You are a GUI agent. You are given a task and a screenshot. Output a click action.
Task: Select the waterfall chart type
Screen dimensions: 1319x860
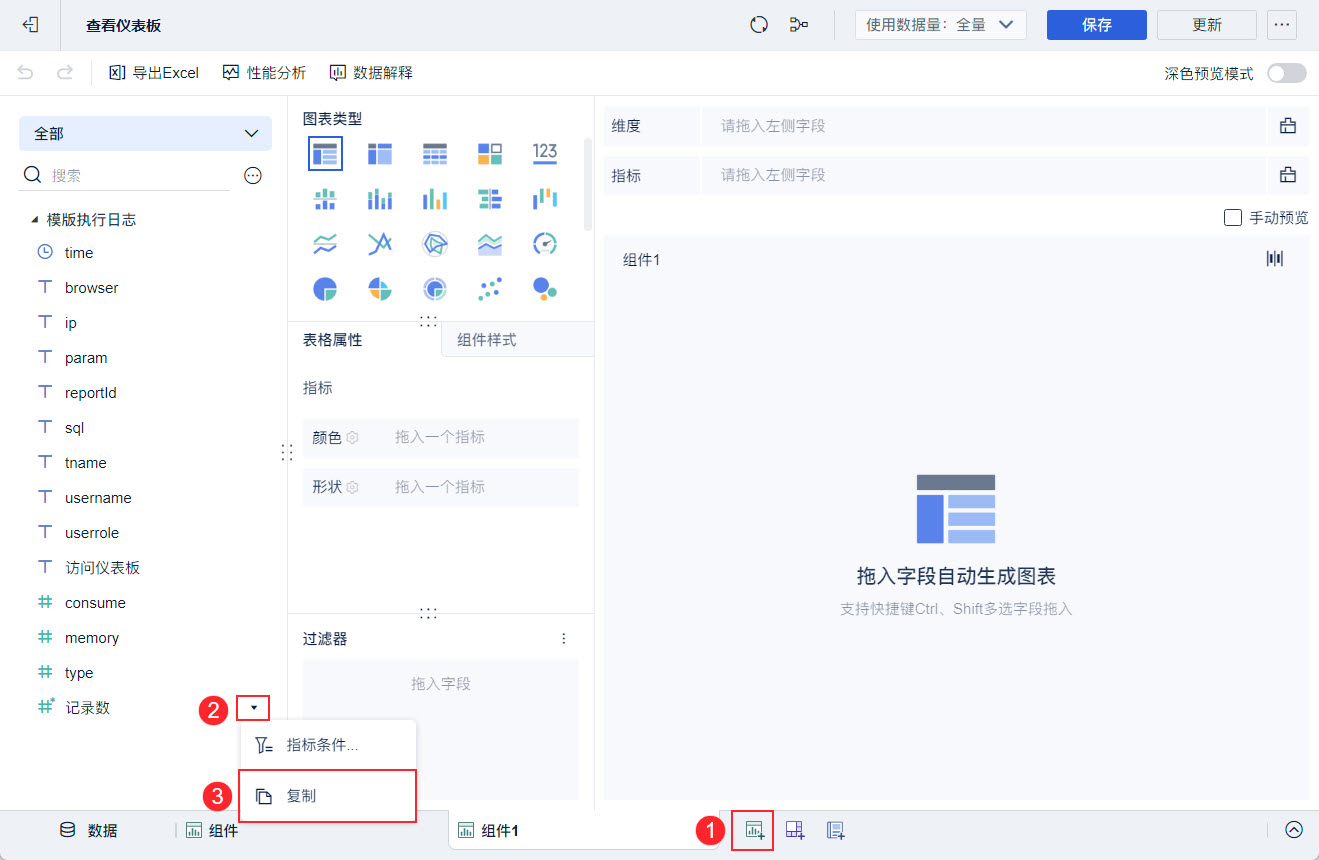click(x=545, y=198)
